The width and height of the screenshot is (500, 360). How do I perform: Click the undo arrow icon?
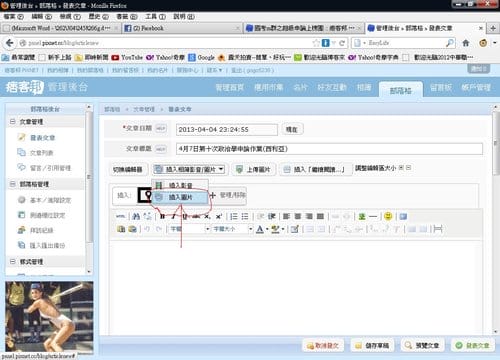(x=147, y=229)
